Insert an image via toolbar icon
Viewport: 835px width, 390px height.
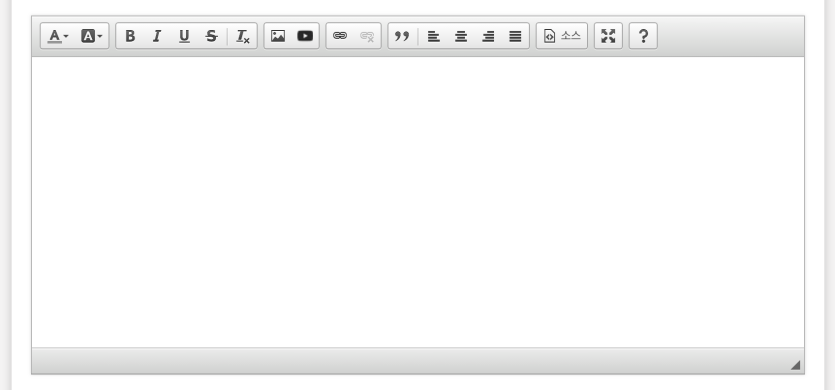tap(278, 36)
